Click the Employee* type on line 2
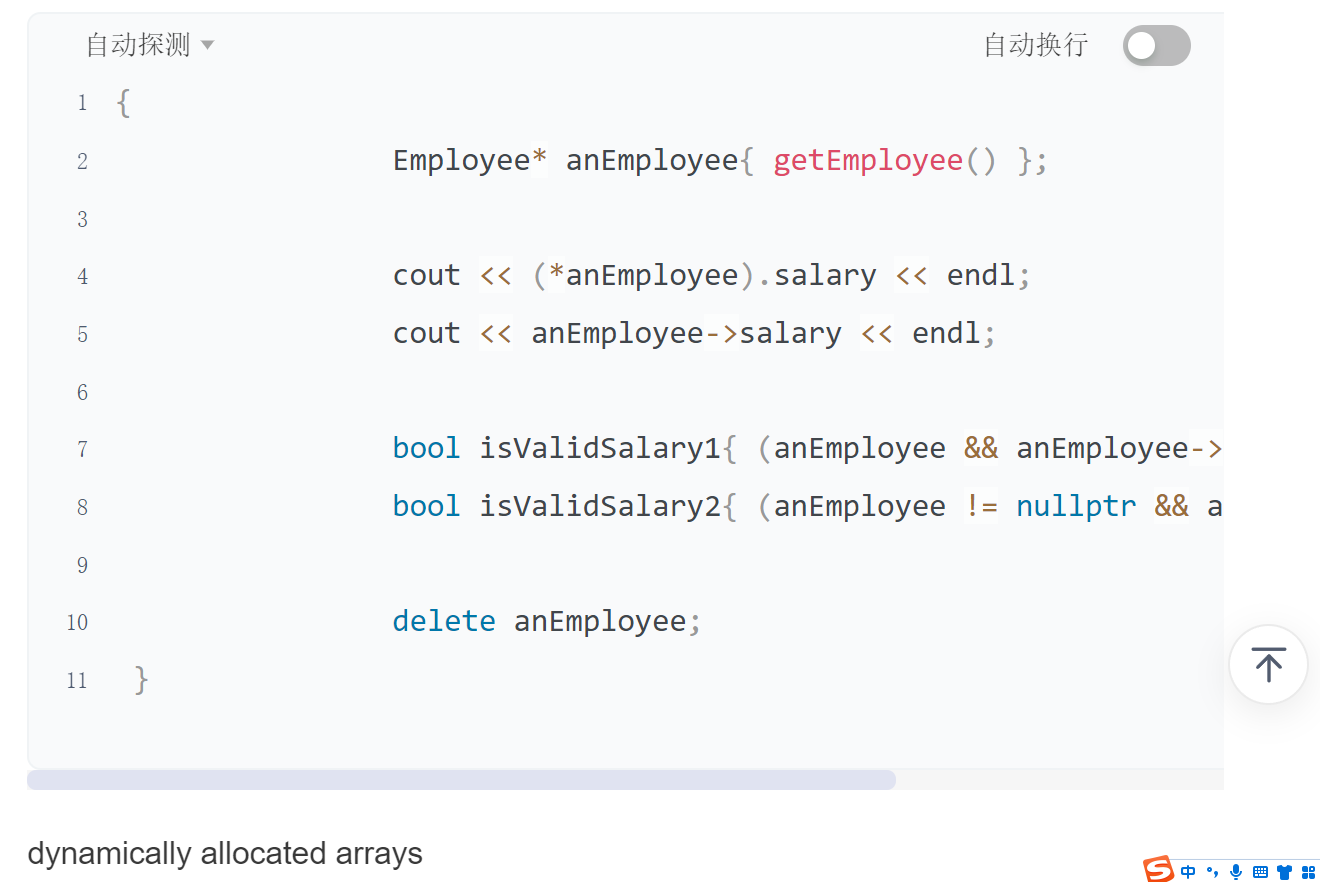 pyautogui.click(x=469, y=161)
